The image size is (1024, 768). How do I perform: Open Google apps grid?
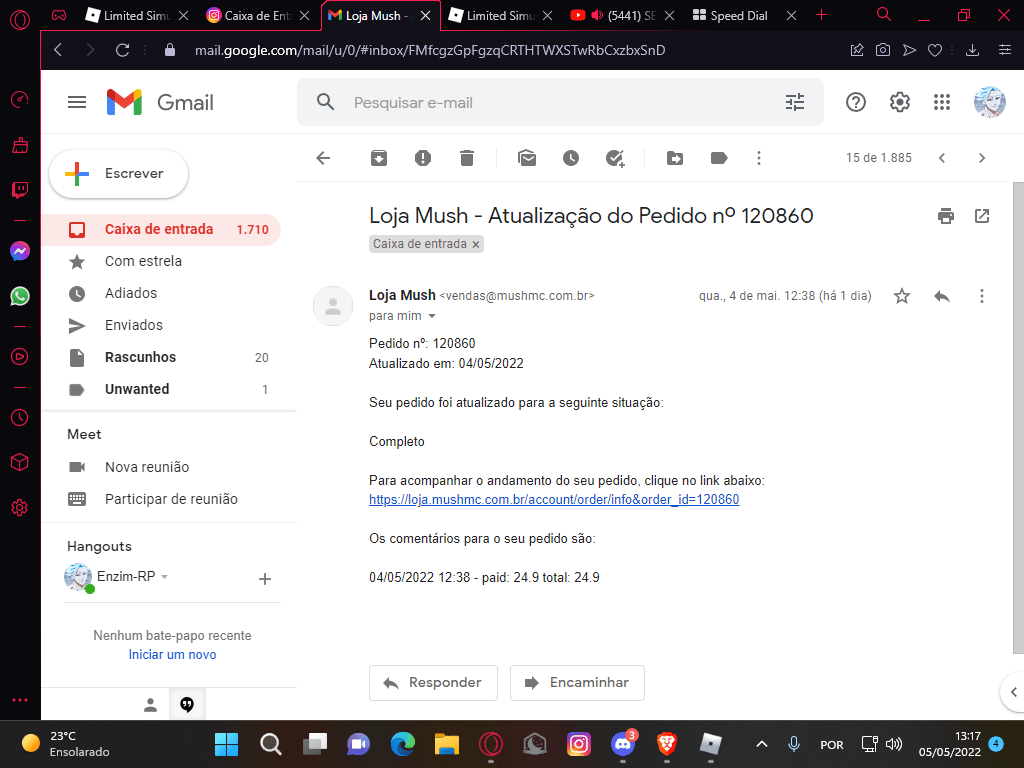[x=942, y=103]
